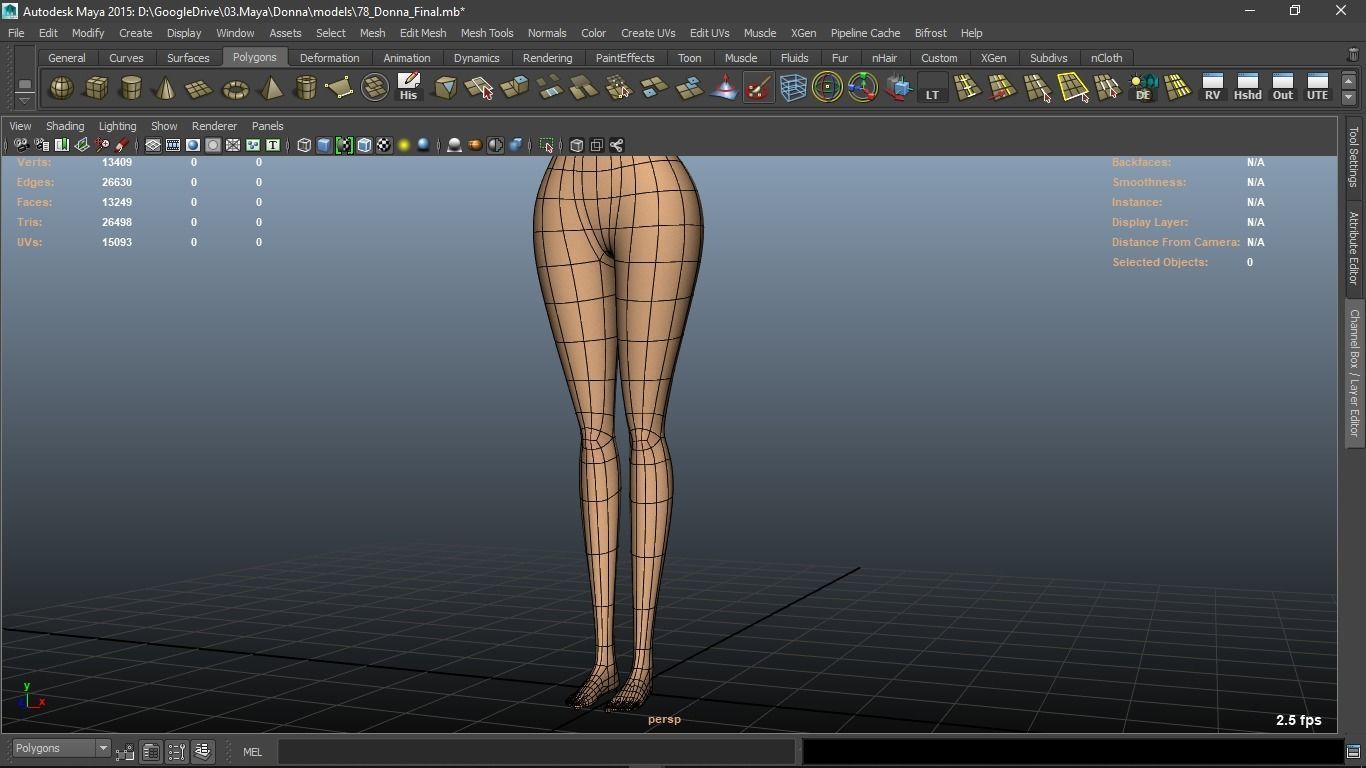1366x768 pixels.
Task: Toggle smooth shade all display
Action: (324, 145)
